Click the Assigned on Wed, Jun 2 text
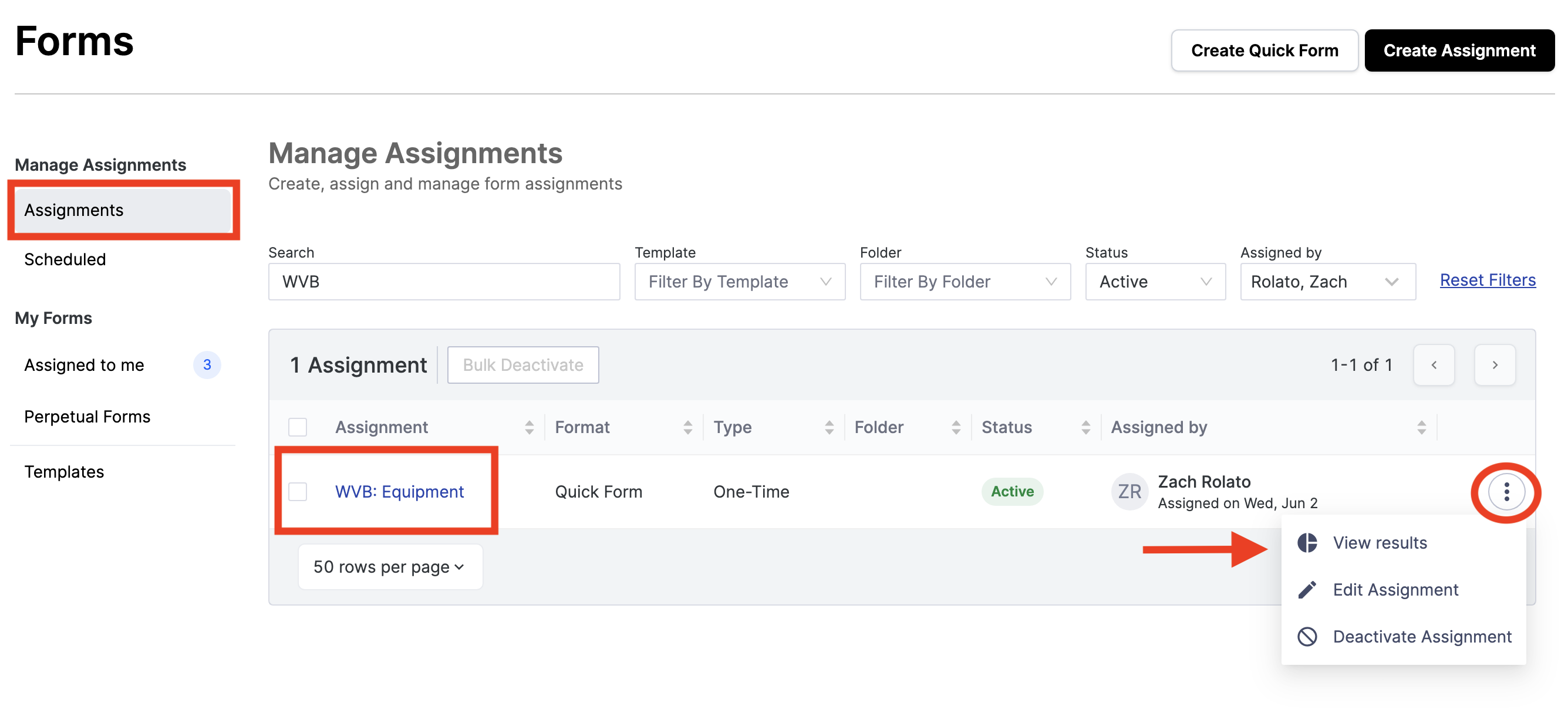 coord(1237,503)
